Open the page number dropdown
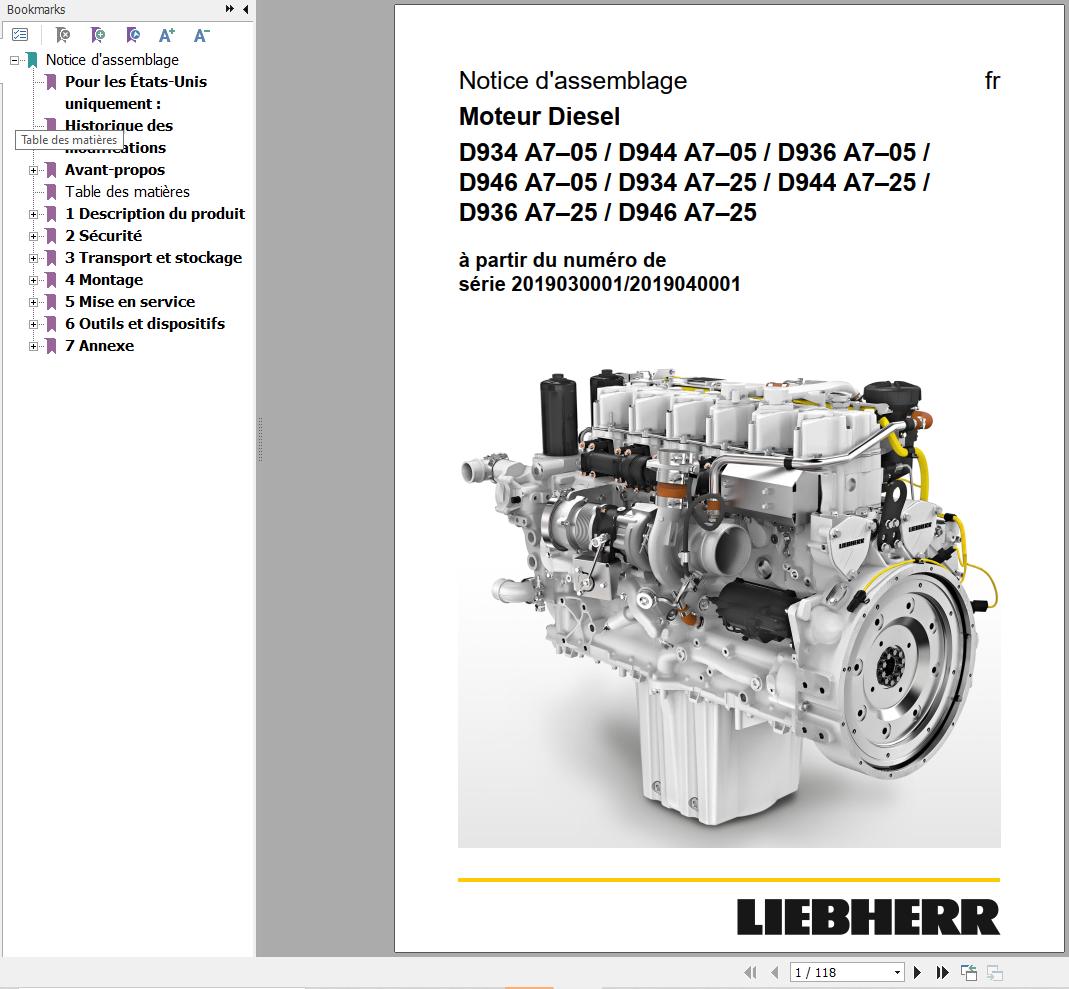This screenshot has width=1069, height=989. (897, 973)
